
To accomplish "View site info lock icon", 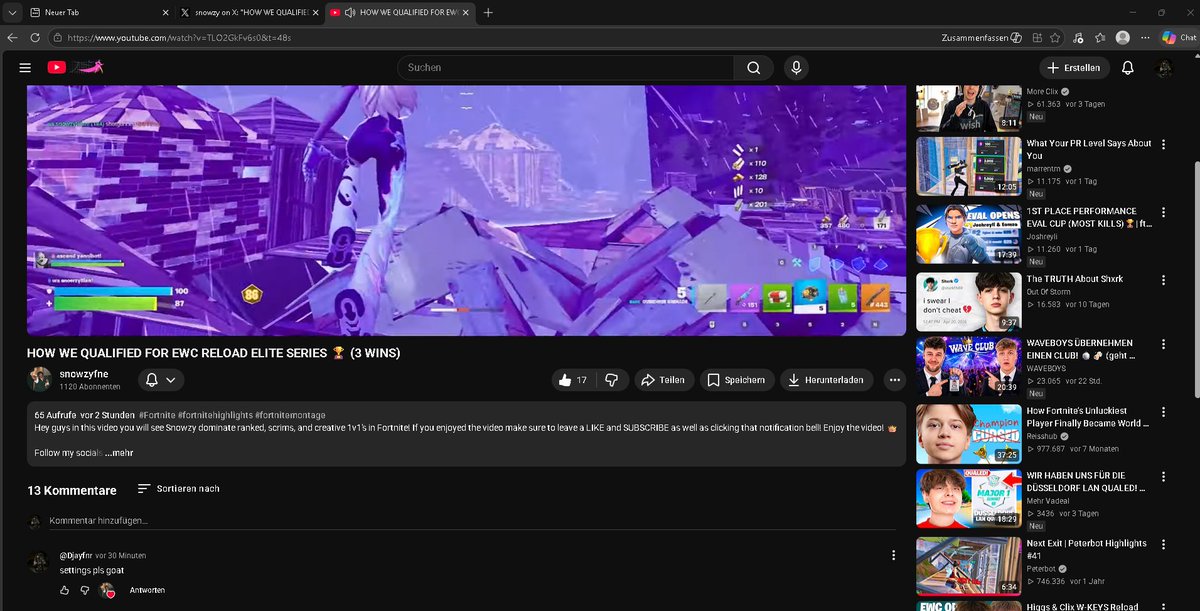I will point(58,37).
